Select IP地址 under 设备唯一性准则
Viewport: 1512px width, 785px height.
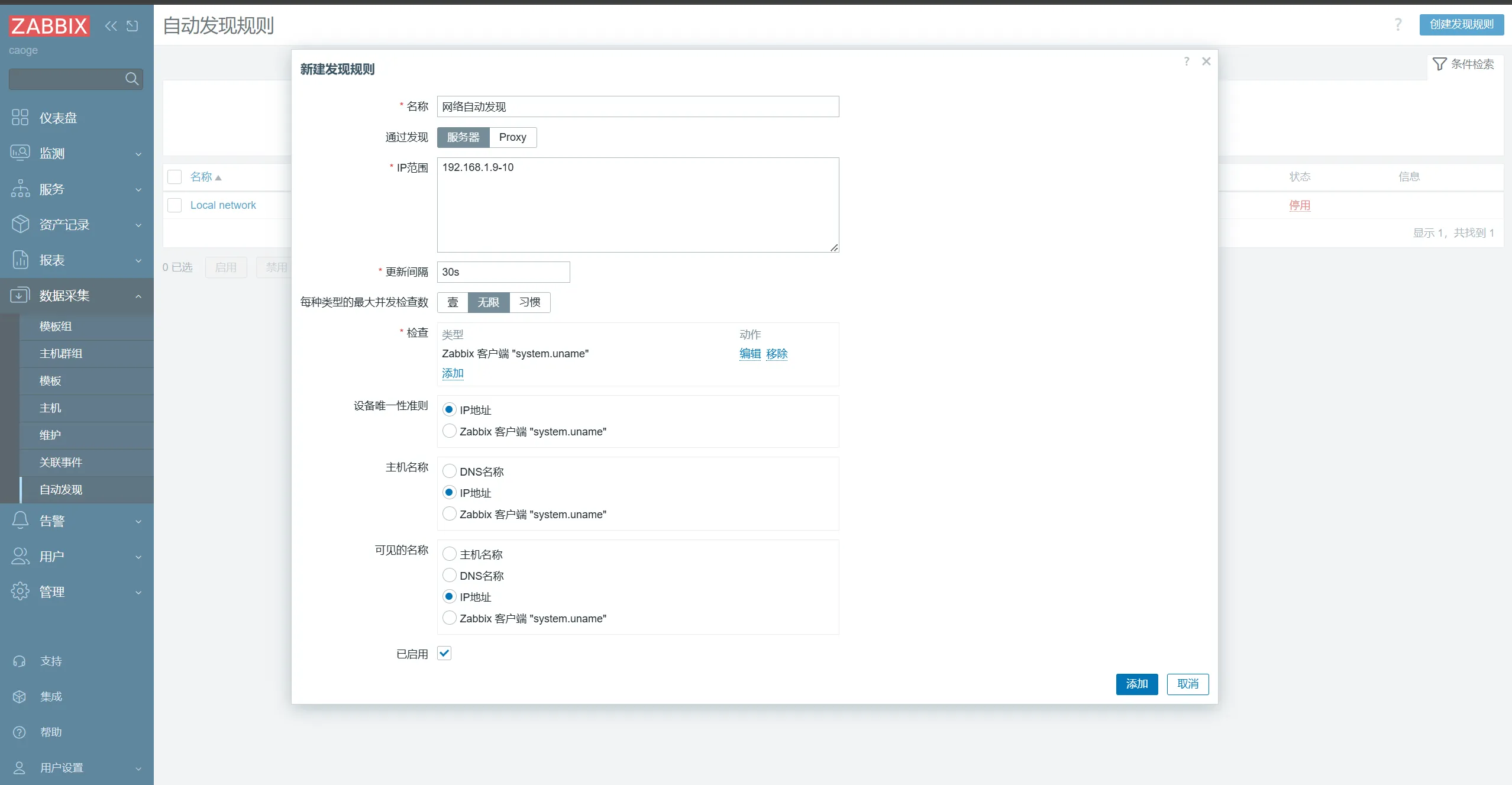coord(450,409)
